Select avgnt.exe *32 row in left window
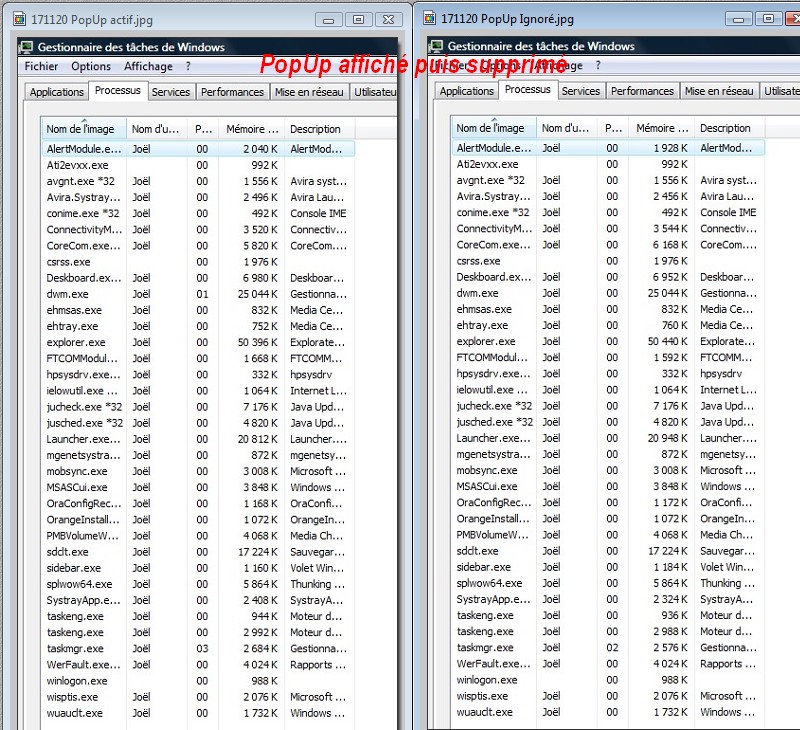Screen dimensions: 800x730 point(198,181)
